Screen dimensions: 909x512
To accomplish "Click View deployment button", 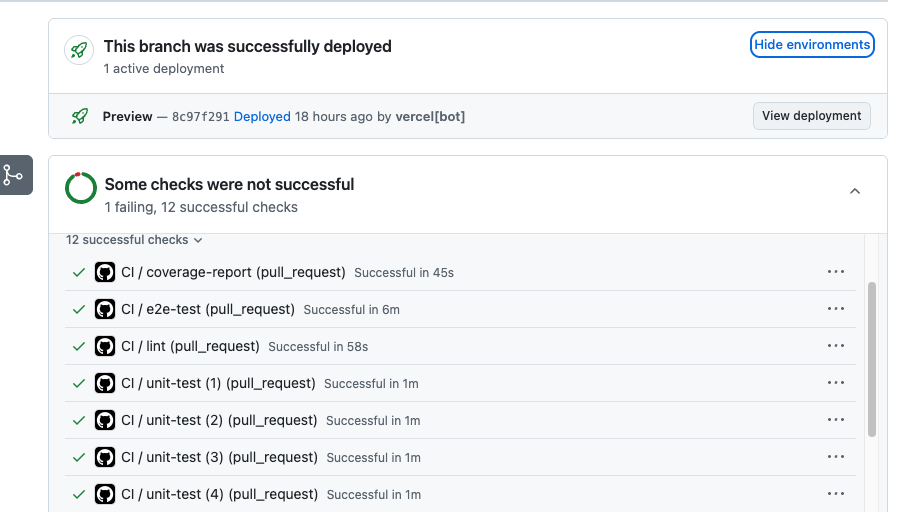I will (x=812, y=116).
